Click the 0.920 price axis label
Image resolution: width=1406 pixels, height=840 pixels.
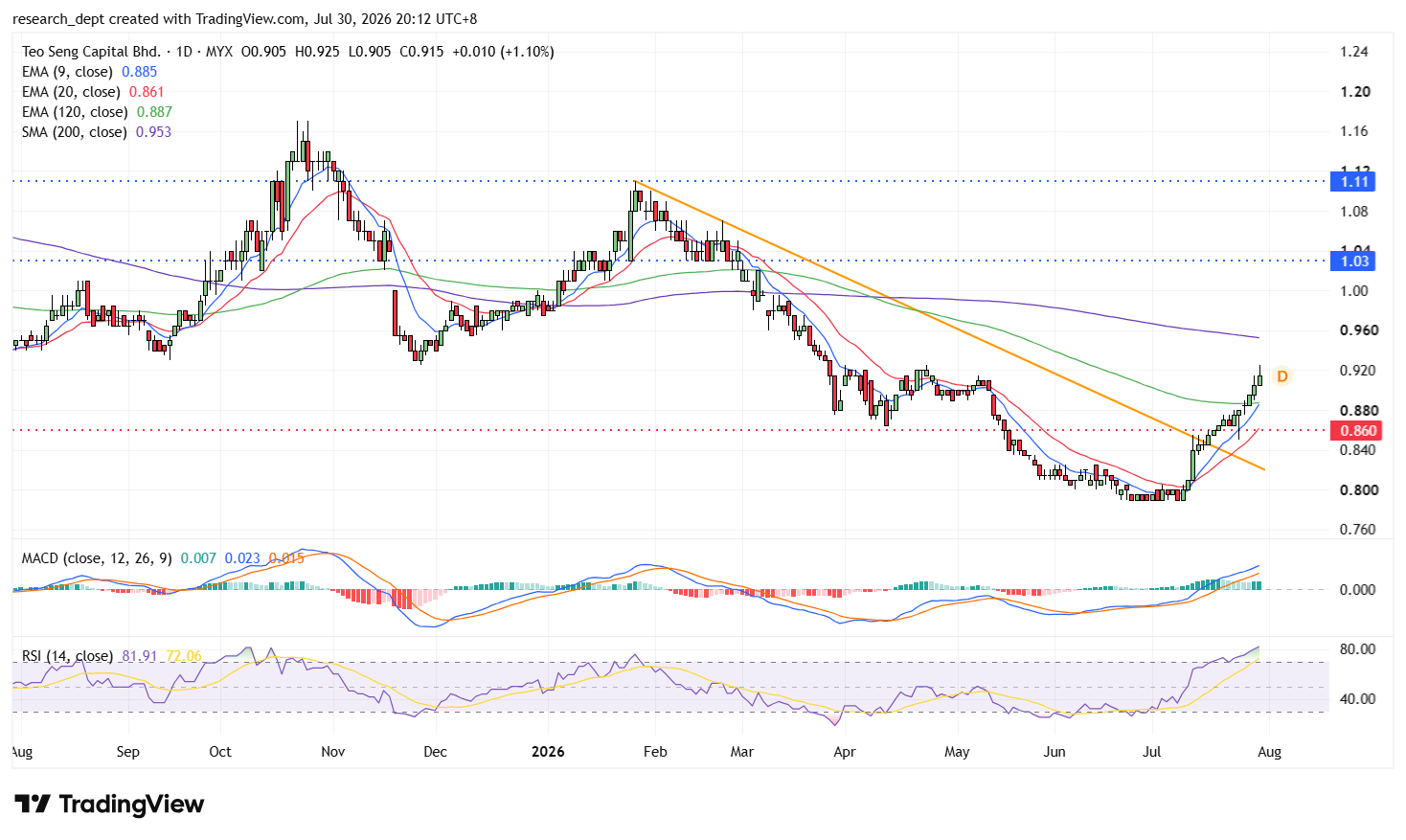[x=1359, y=371]
